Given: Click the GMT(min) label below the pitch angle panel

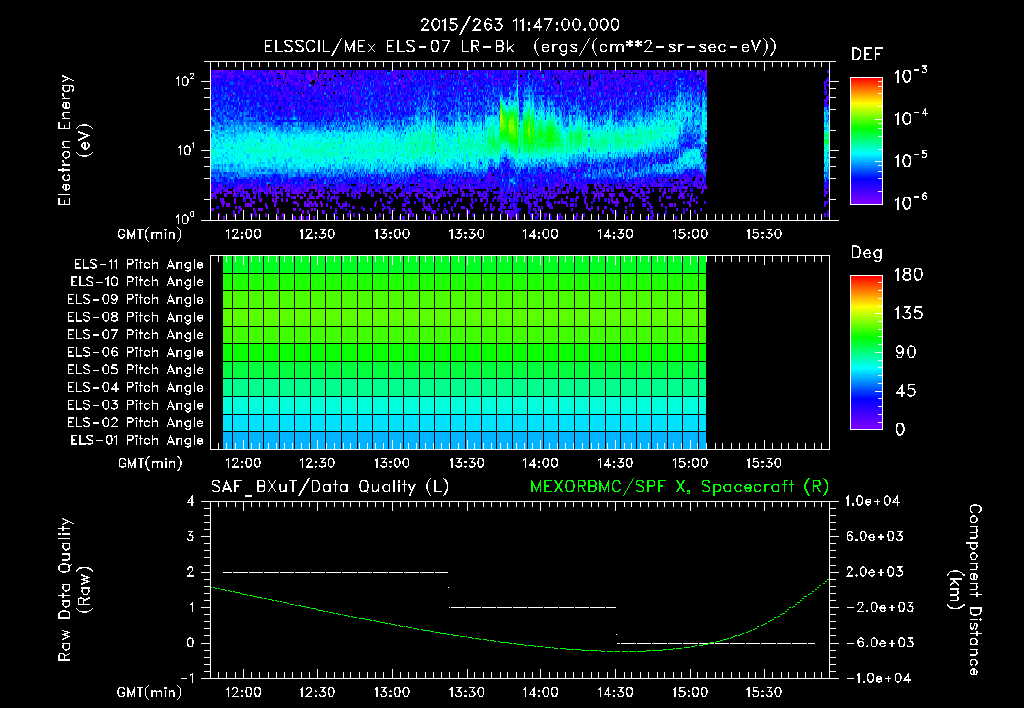Looking at the screenshot, I should pos(150,464).
